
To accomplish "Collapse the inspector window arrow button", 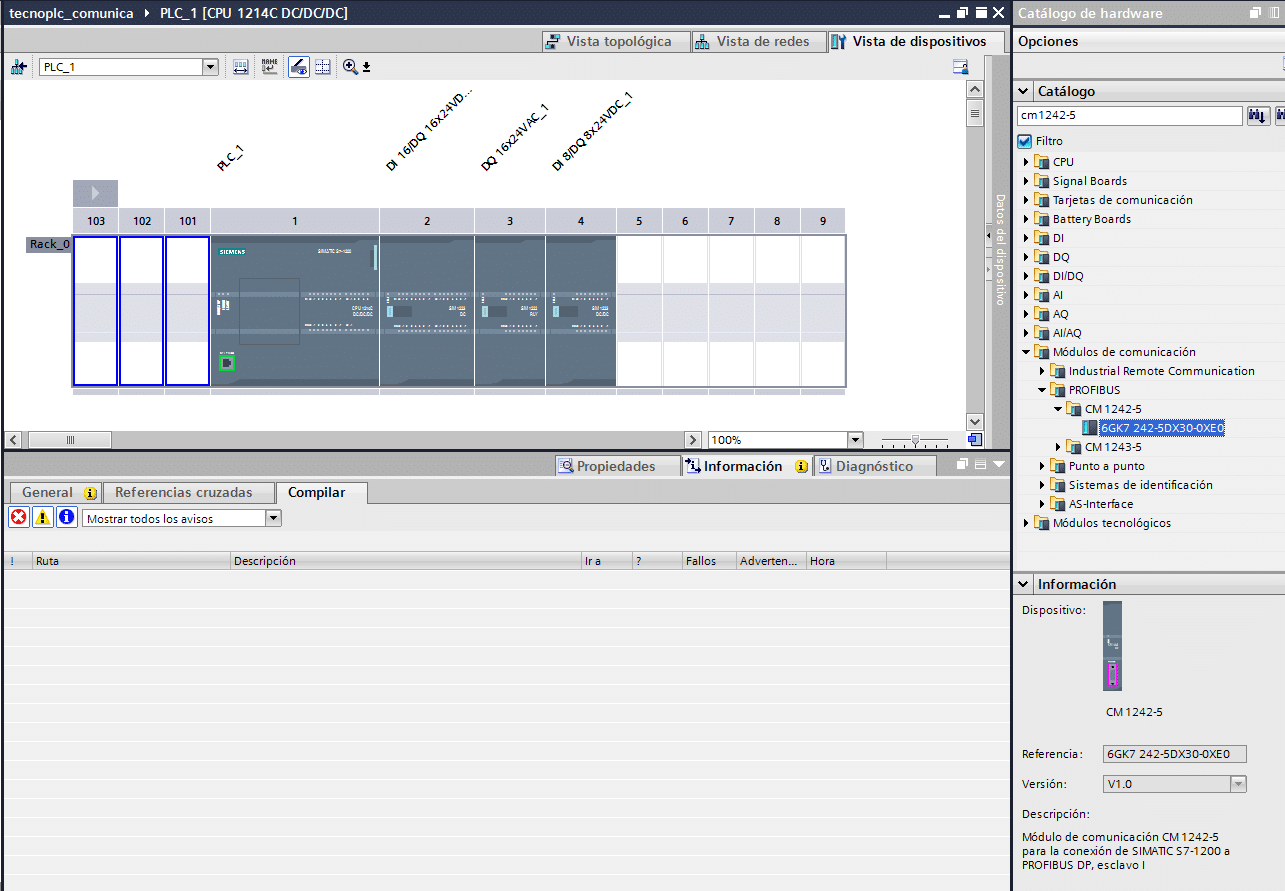I will click(998, 465).
